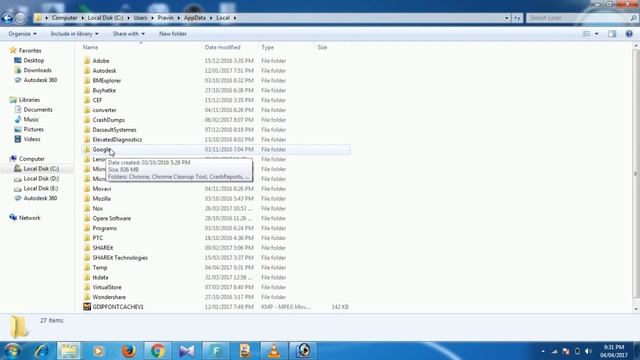Click Users in the breadcrumb path

click(x=140, y=18)
